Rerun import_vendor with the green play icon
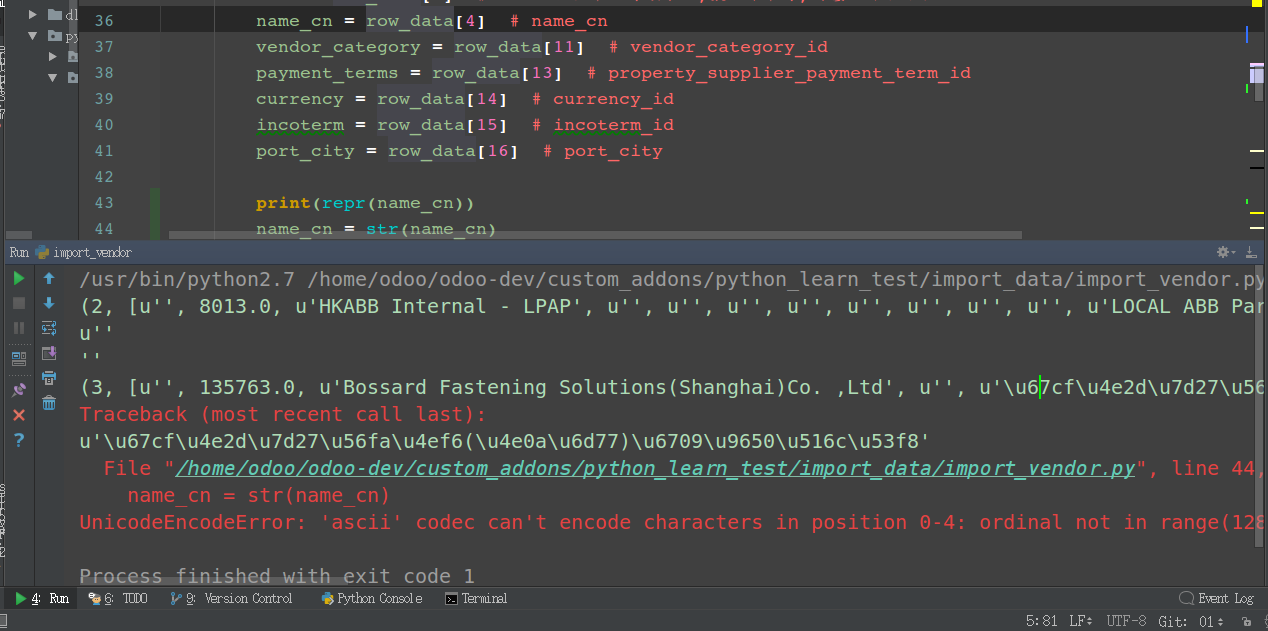Image resolution: width=1268 pixels, height=631 pixels. 19,278
